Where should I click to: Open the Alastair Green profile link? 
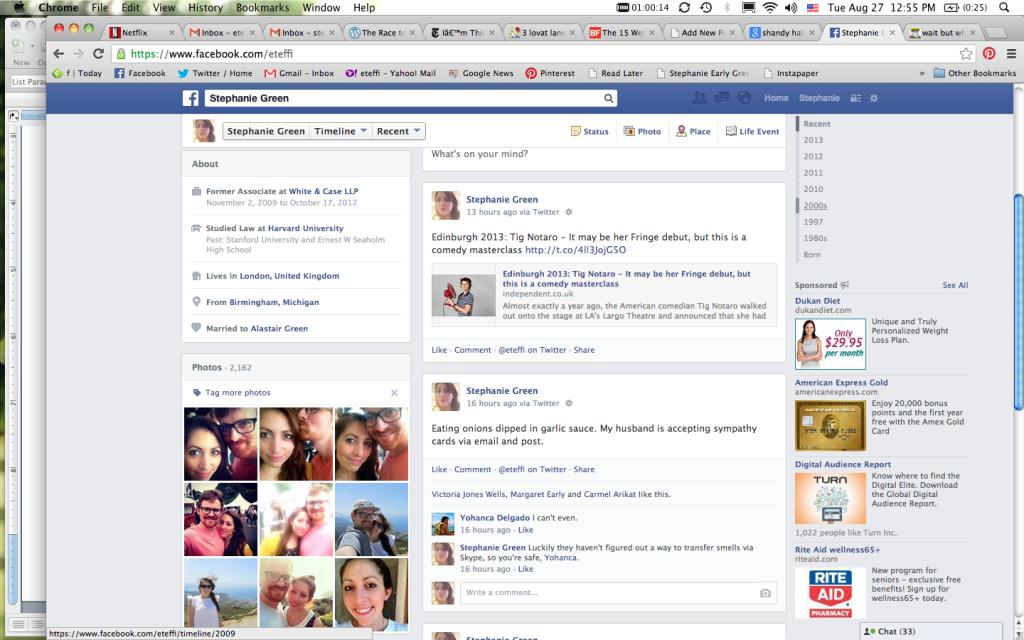(279, 328)
